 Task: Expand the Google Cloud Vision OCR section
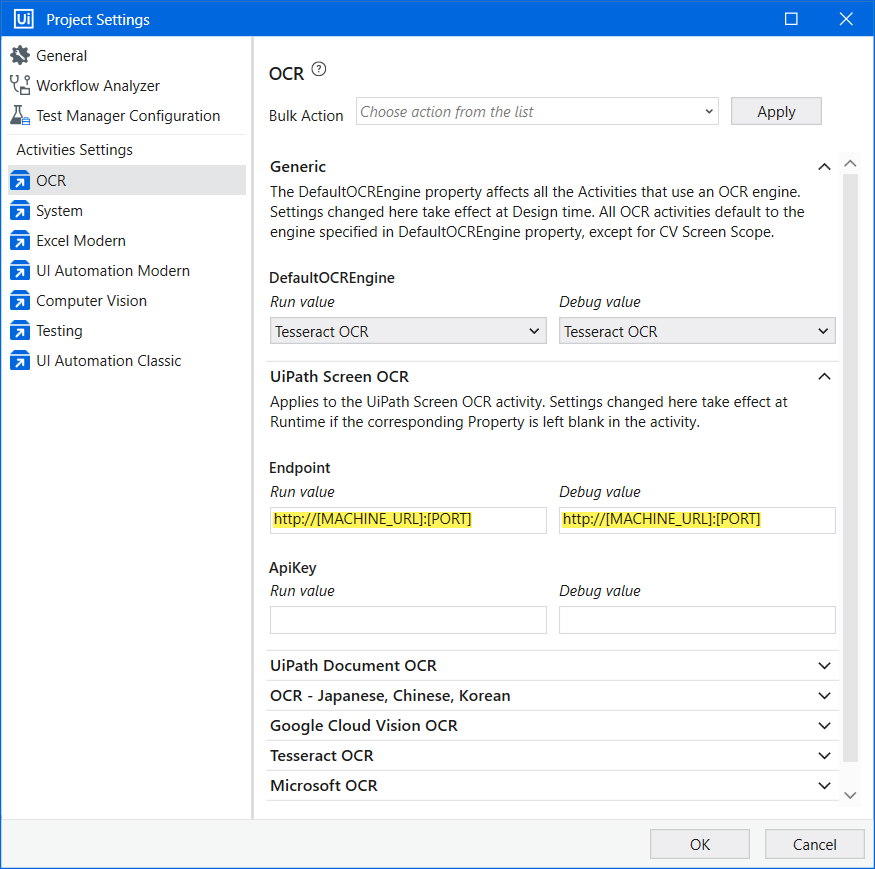(824, 726)
